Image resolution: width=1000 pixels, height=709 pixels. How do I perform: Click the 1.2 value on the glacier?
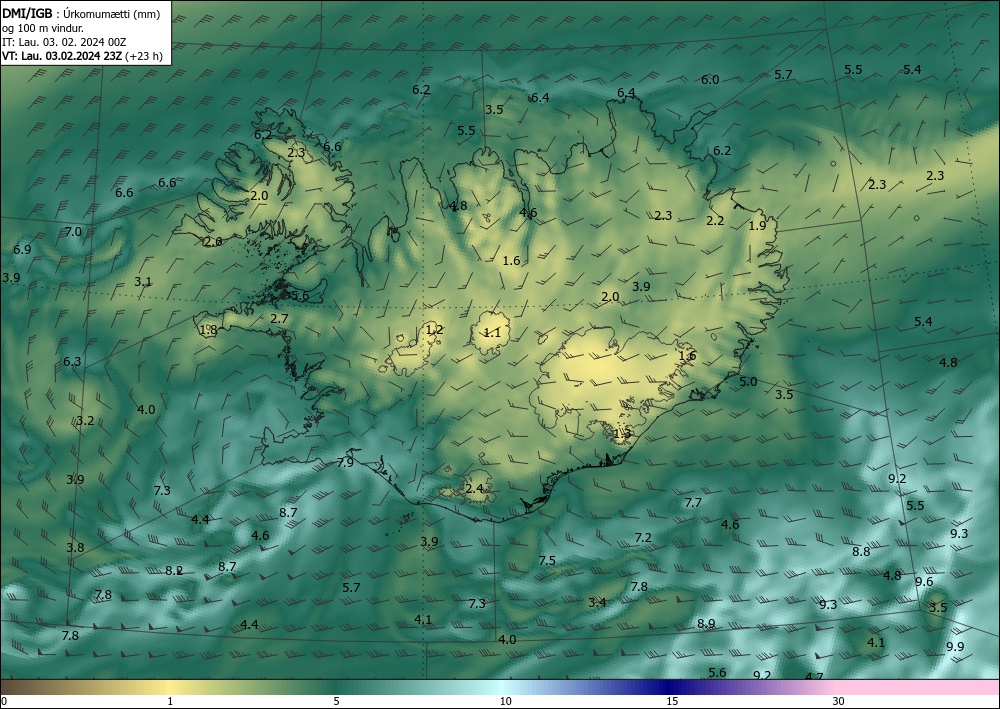pos(434,330)
